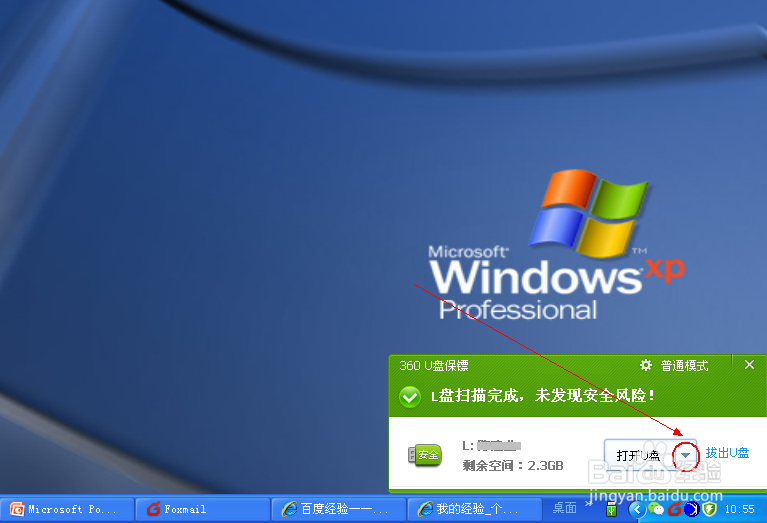
Task: Click the Foxmail icon on taskbar button
Action: (x=154, y=509)
